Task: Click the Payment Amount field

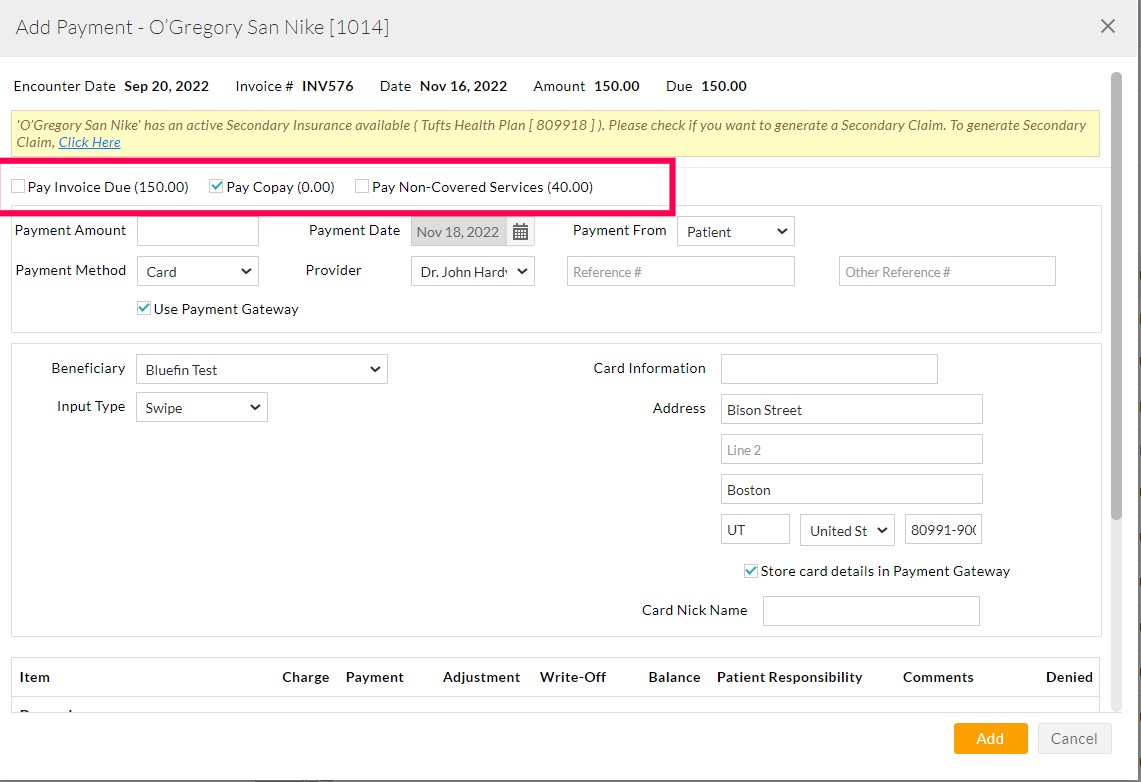Action: coord(197,230)
